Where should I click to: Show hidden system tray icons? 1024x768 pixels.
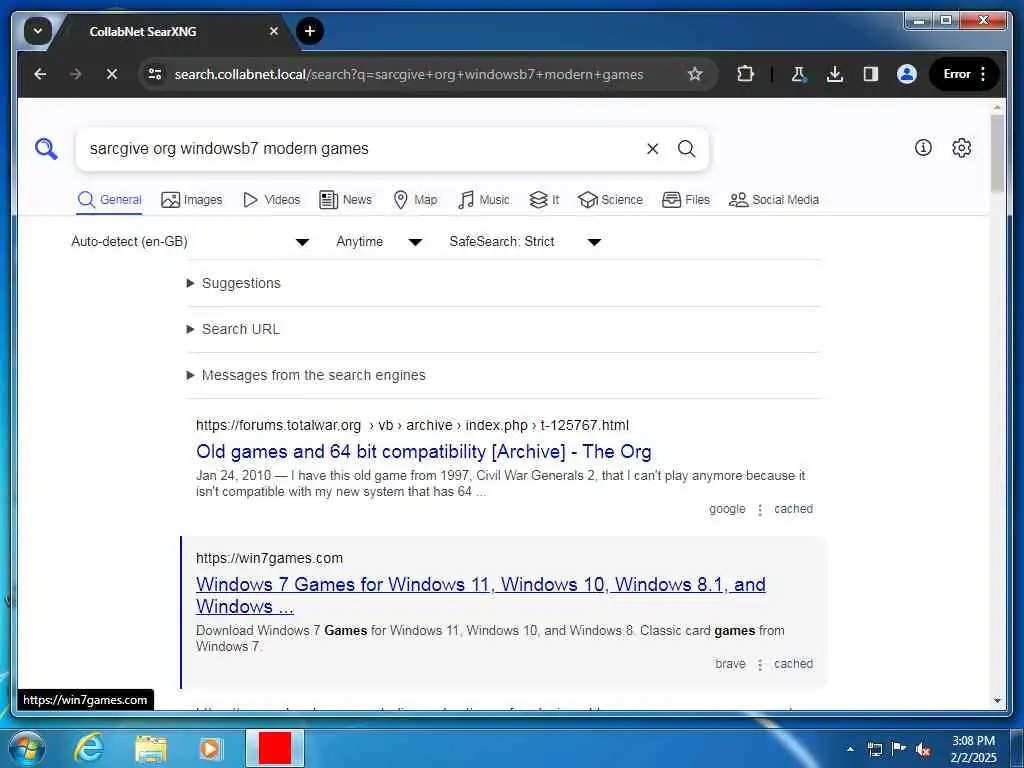[850, 749]
